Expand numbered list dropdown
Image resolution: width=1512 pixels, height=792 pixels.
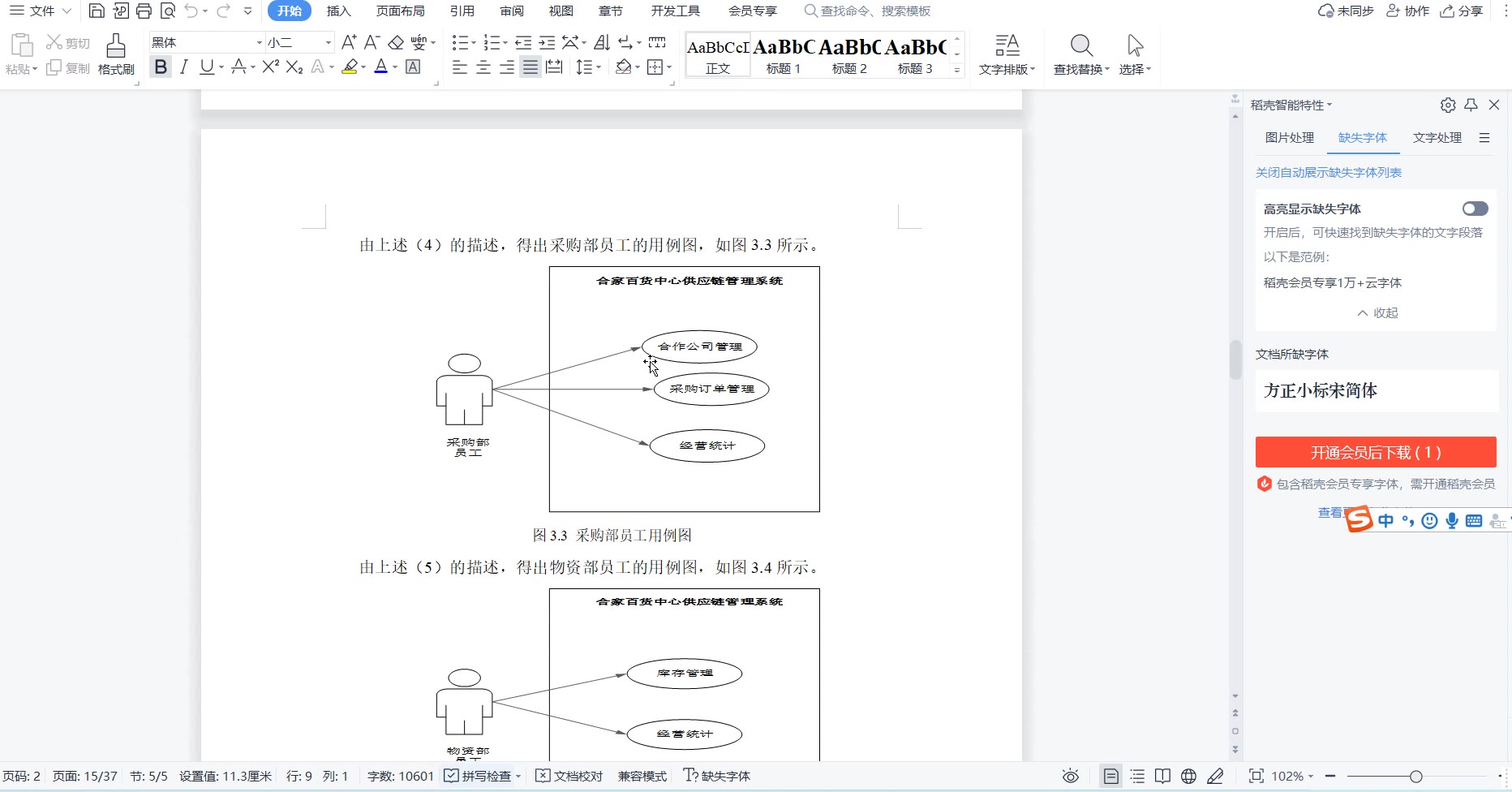click(x=505, y=43)
